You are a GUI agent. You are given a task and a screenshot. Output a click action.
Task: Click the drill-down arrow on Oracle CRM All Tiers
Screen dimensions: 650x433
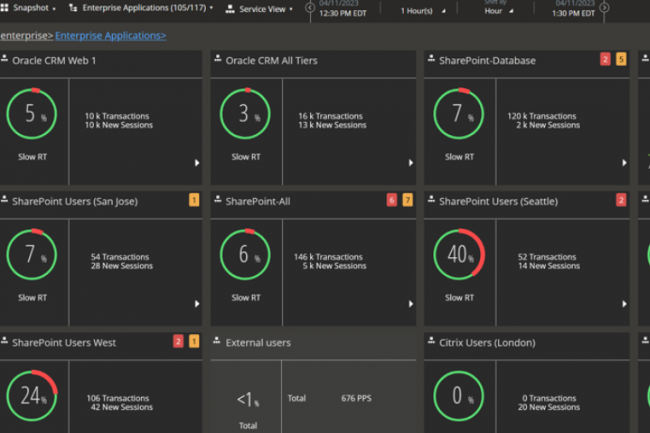coord(410,163)
